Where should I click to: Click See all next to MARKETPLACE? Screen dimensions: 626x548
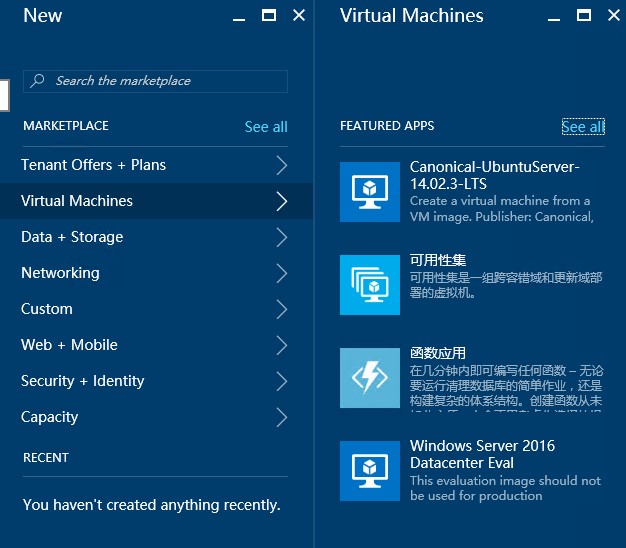266,127
